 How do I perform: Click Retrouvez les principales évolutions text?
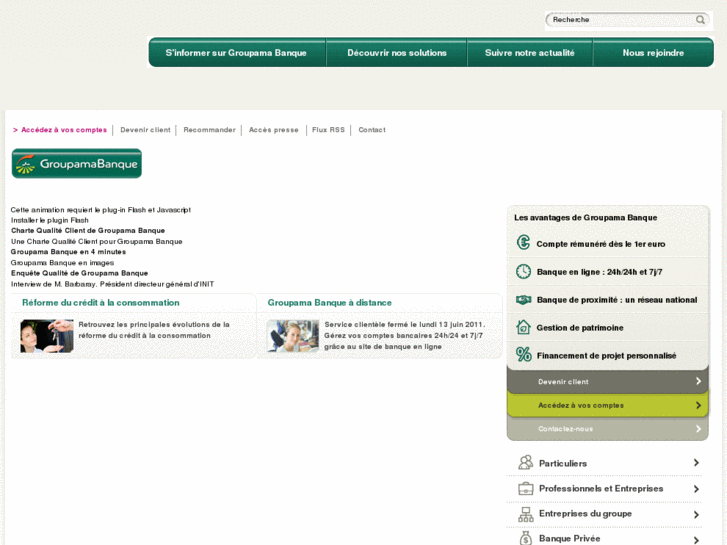[x=154, y=330]
